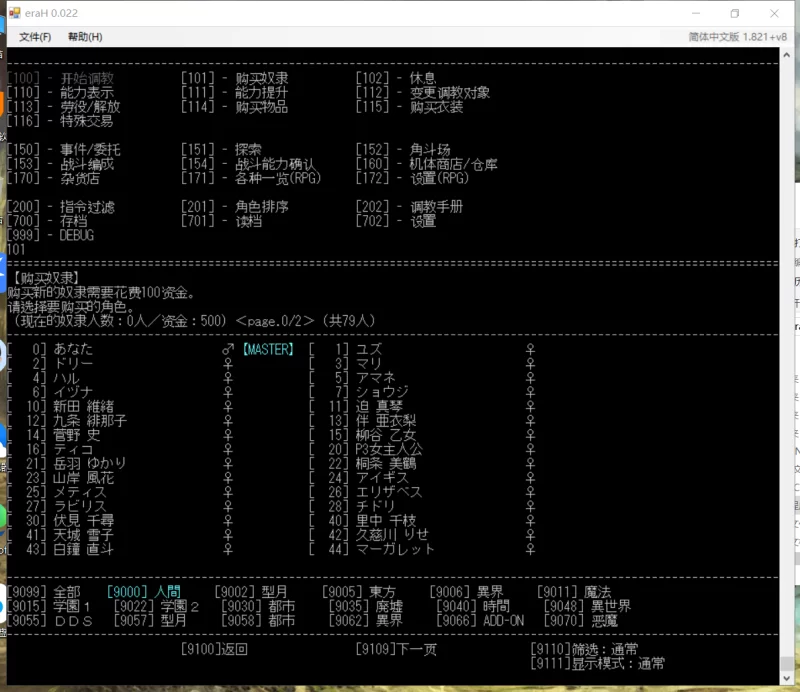
Task: Filter by [9066] ADD-ON category
Action: pyautogui.click(x=480, y=621)
